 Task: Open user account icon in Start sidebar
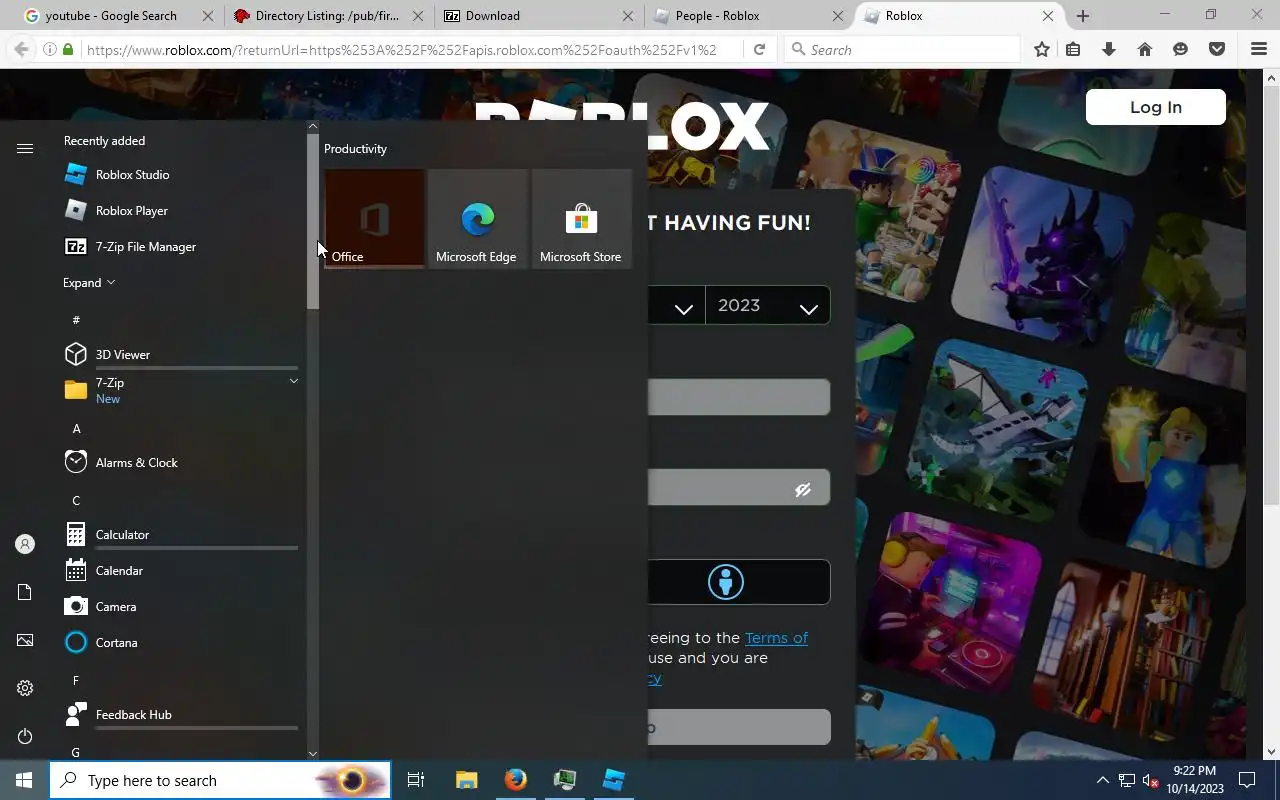25,544
